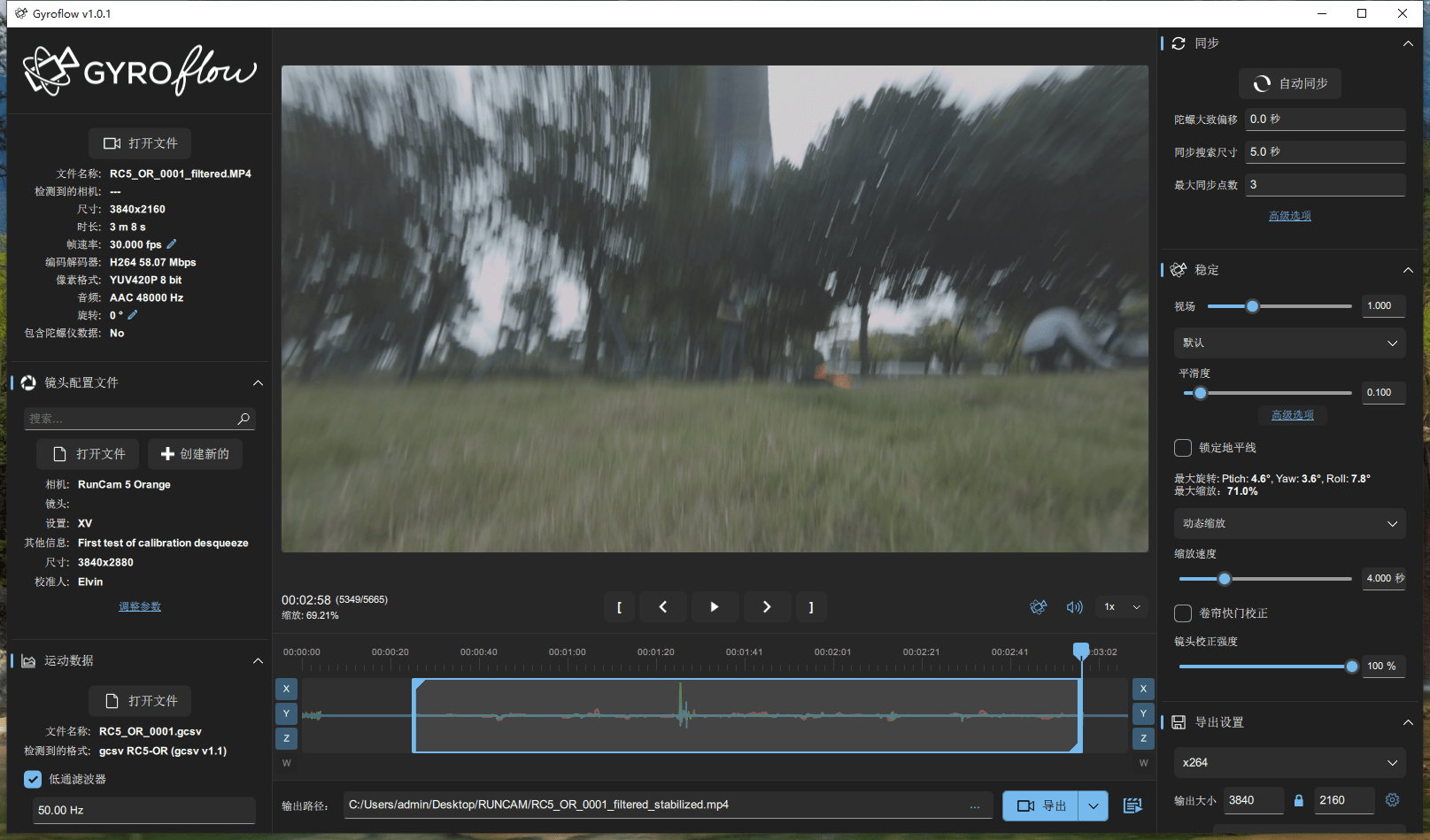The image size is (1430, 840).
Task: Adjust lens correction strength slider handle
Action: click(1352, 667)
